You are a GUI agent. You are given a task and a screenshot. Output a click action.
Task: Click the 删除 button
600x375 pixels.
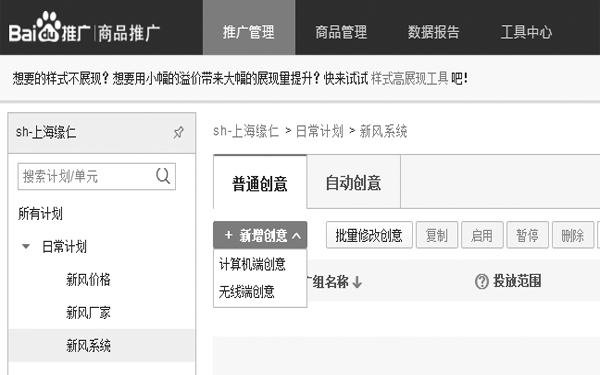[x=573, y=235]
